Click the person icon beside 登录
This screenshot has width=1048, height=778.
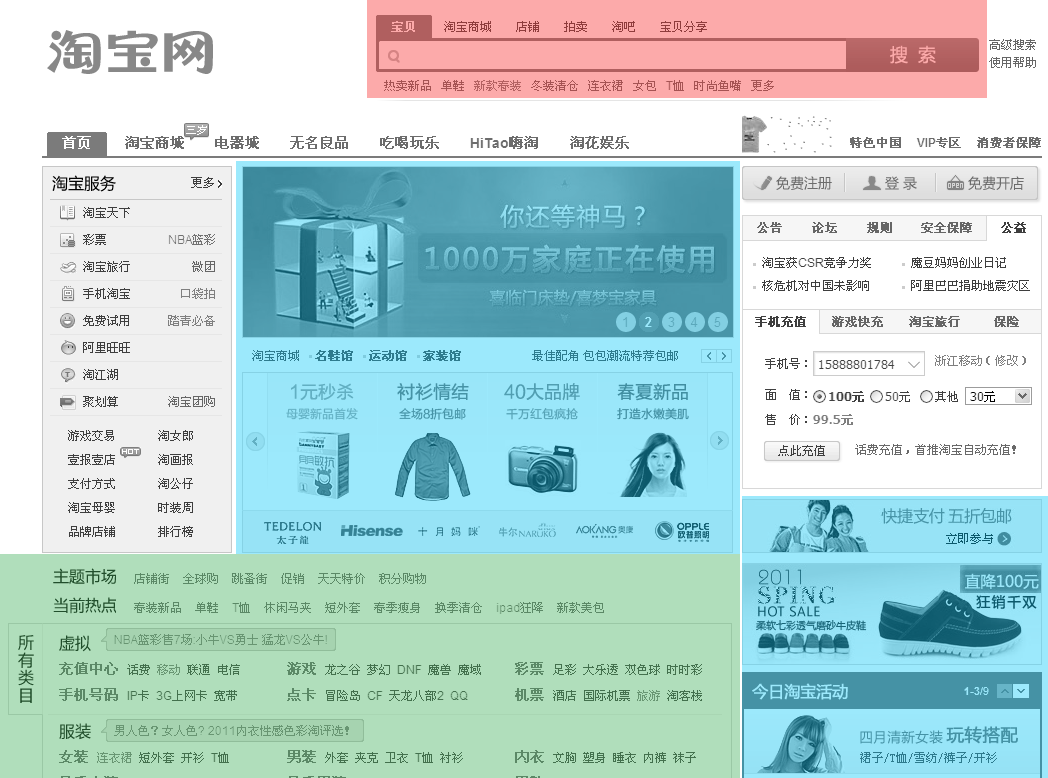[871, 183]
